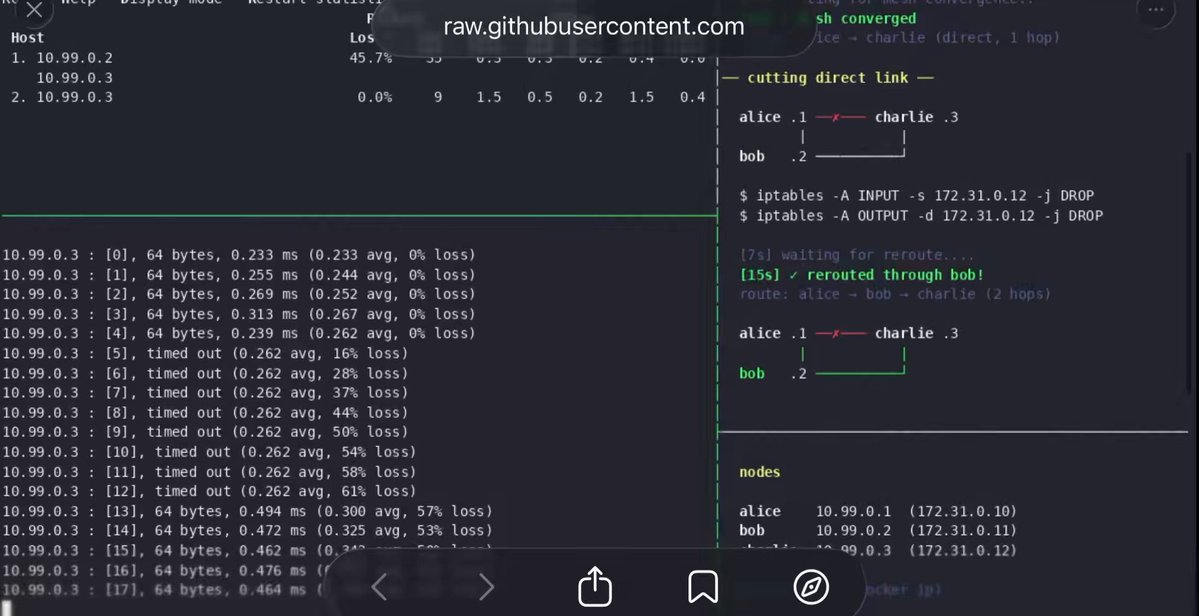Open the three-dot more options menu

tap(1155, 10)
